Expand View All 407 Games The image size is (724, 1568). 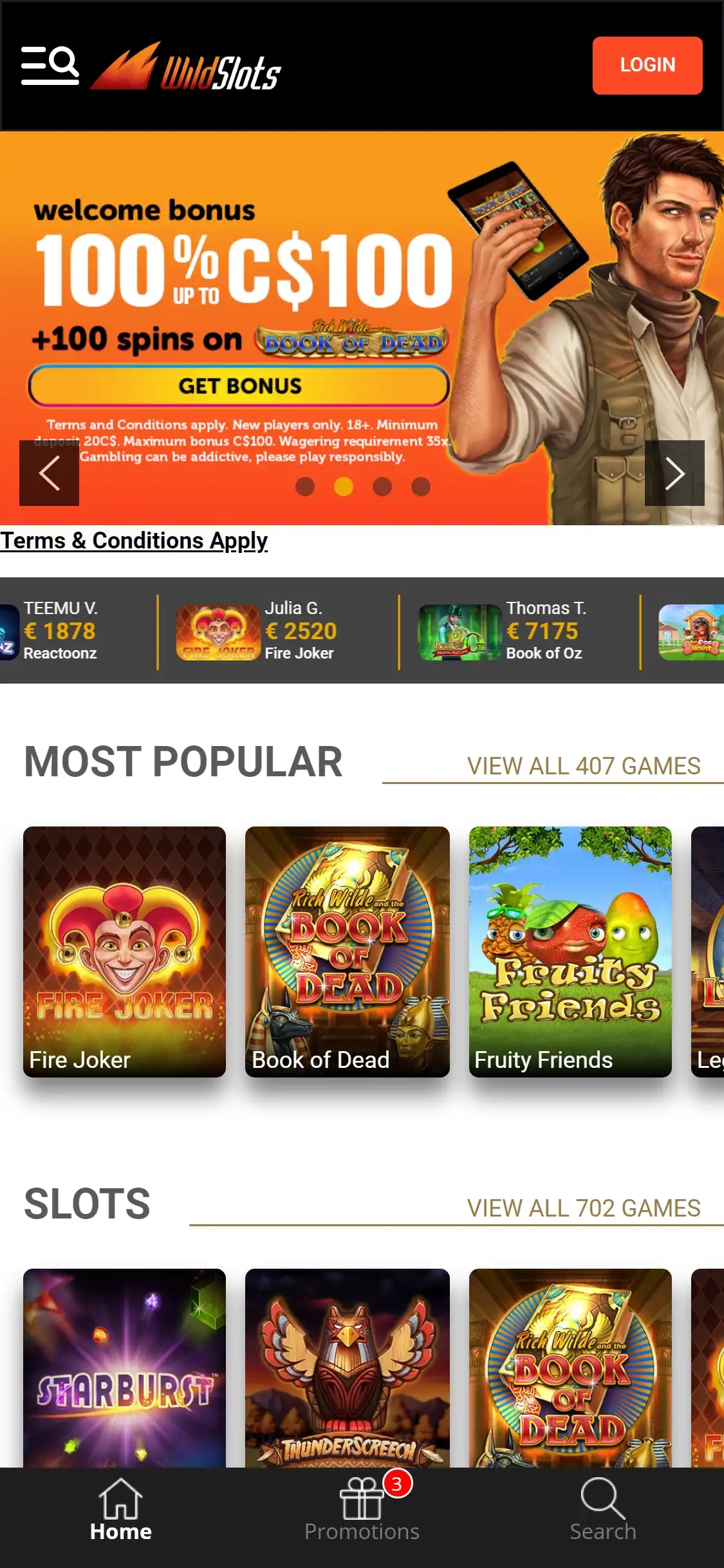(583, 766)
